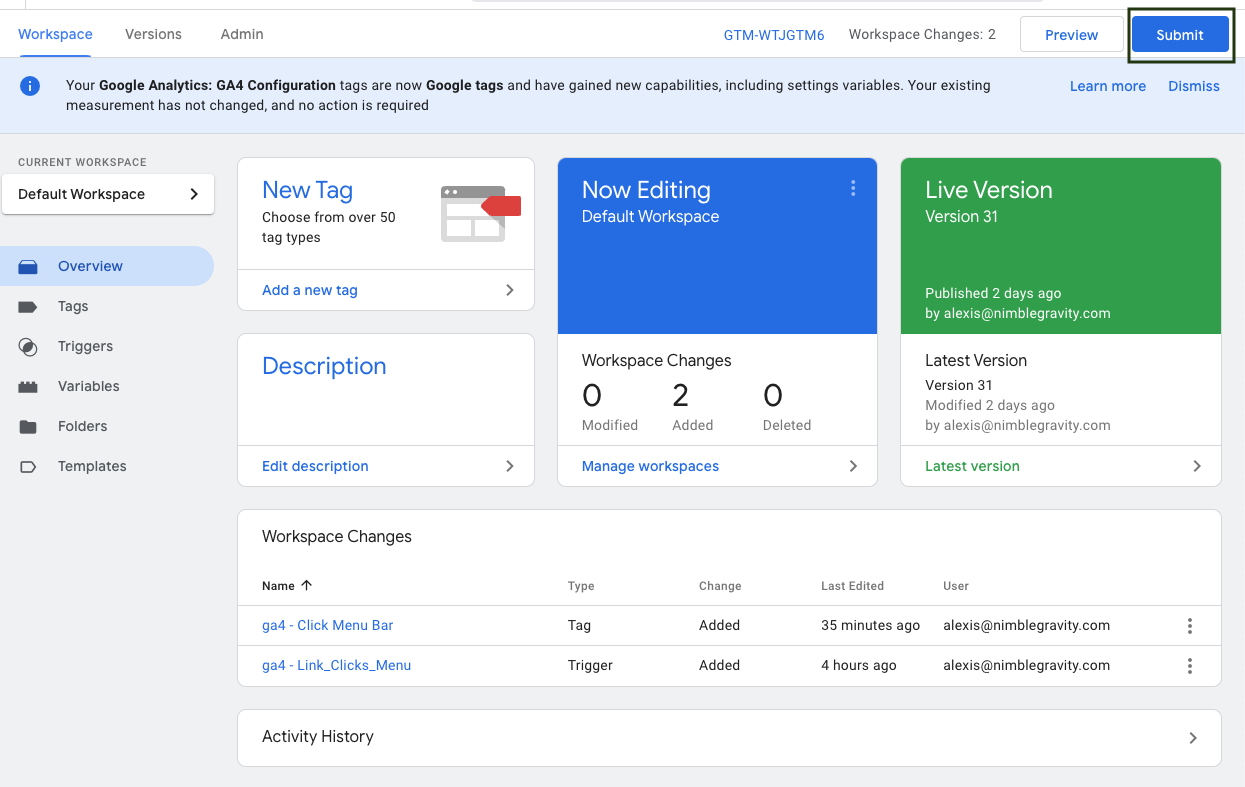1245x787 pixels.
Task: Open the ga4 - Click Menu Bar tag
Action: (327, 625)
